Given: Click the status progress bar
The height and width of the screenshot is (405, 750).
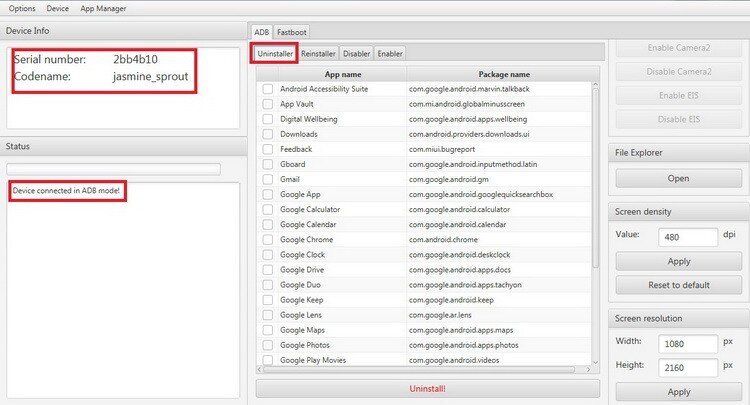Looking at the screenshot, I should click(113, 169).
